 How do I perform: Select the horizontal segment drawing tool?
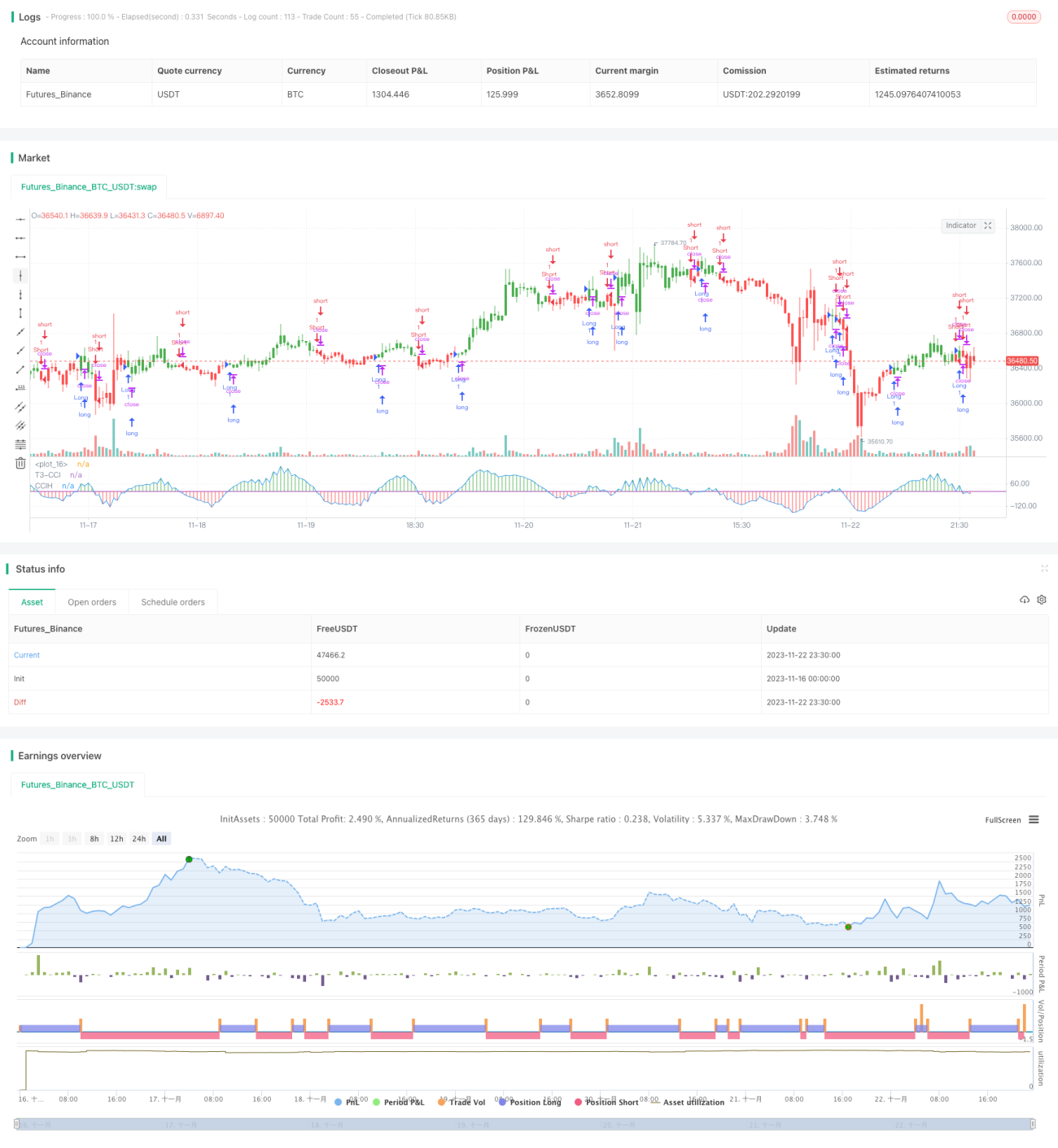[20, 257]
